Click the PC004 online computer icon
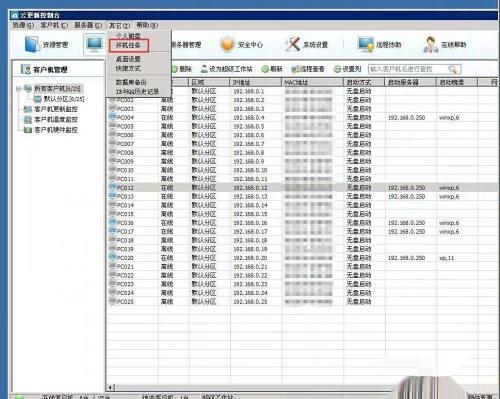500x399 pixels. pyautogui.click(x=112, y=117)
